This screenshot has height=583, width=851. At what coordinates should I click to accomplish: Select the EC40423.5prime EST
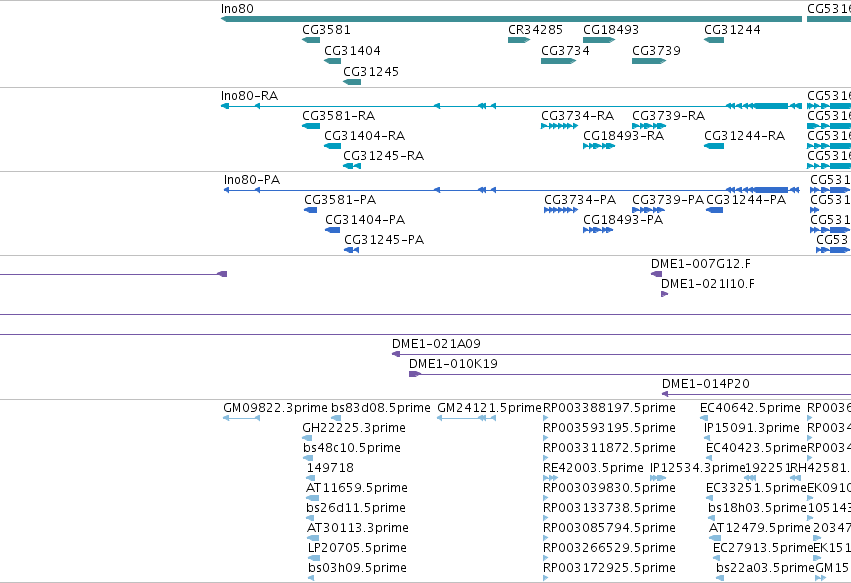click(x=709, y=458)
